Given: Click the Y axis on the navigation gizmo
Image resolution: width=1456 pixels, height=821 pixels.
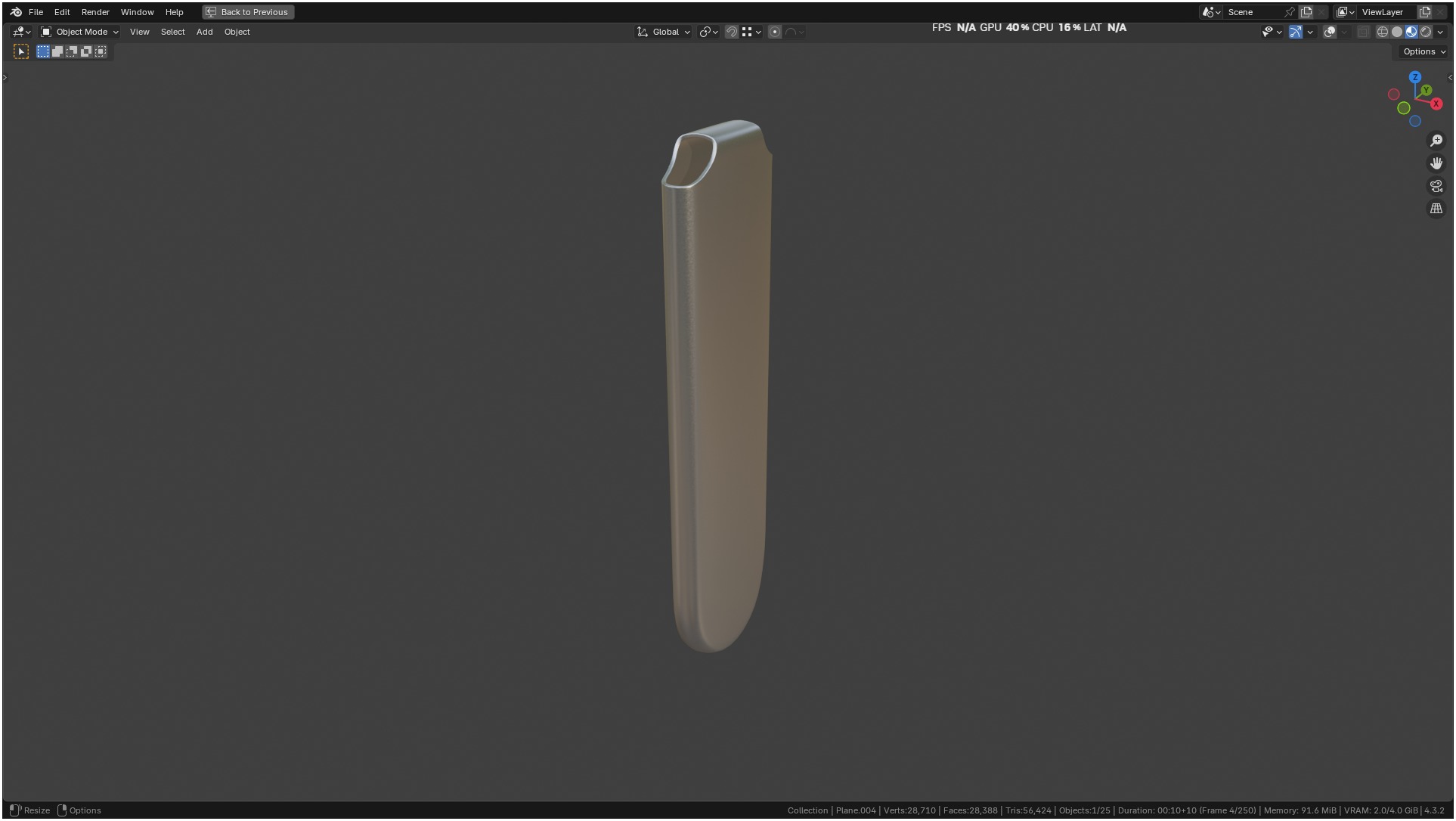Looking at the screenshot, I should tap(1427, 91).
